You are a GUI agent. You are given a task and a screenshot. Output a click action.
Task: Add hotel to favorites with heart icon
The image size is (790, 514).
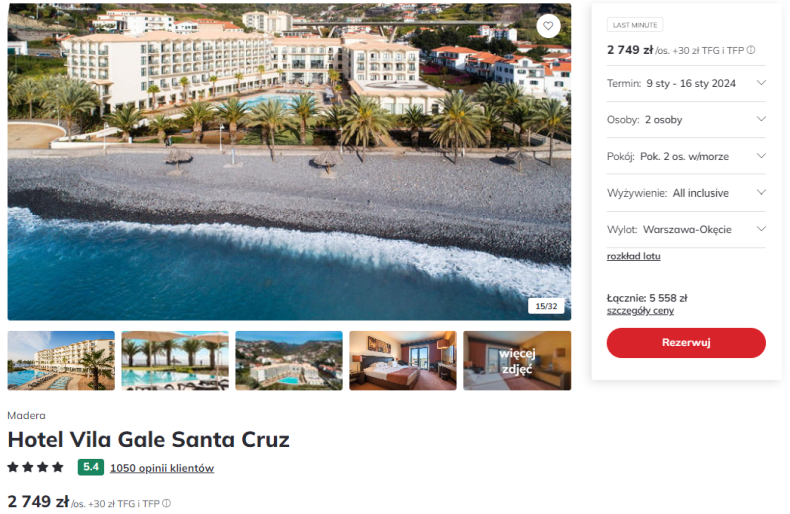tap(548, 26)
